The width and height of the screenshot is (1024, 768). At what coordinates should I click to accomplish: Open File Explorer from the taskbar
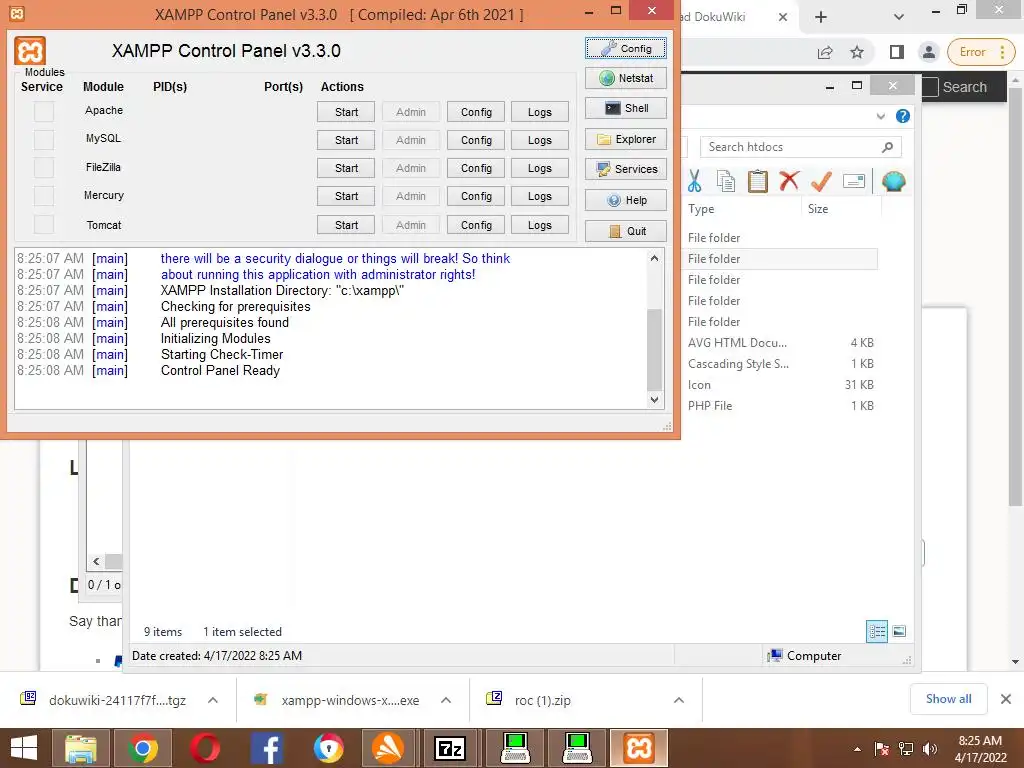point(80,748)
